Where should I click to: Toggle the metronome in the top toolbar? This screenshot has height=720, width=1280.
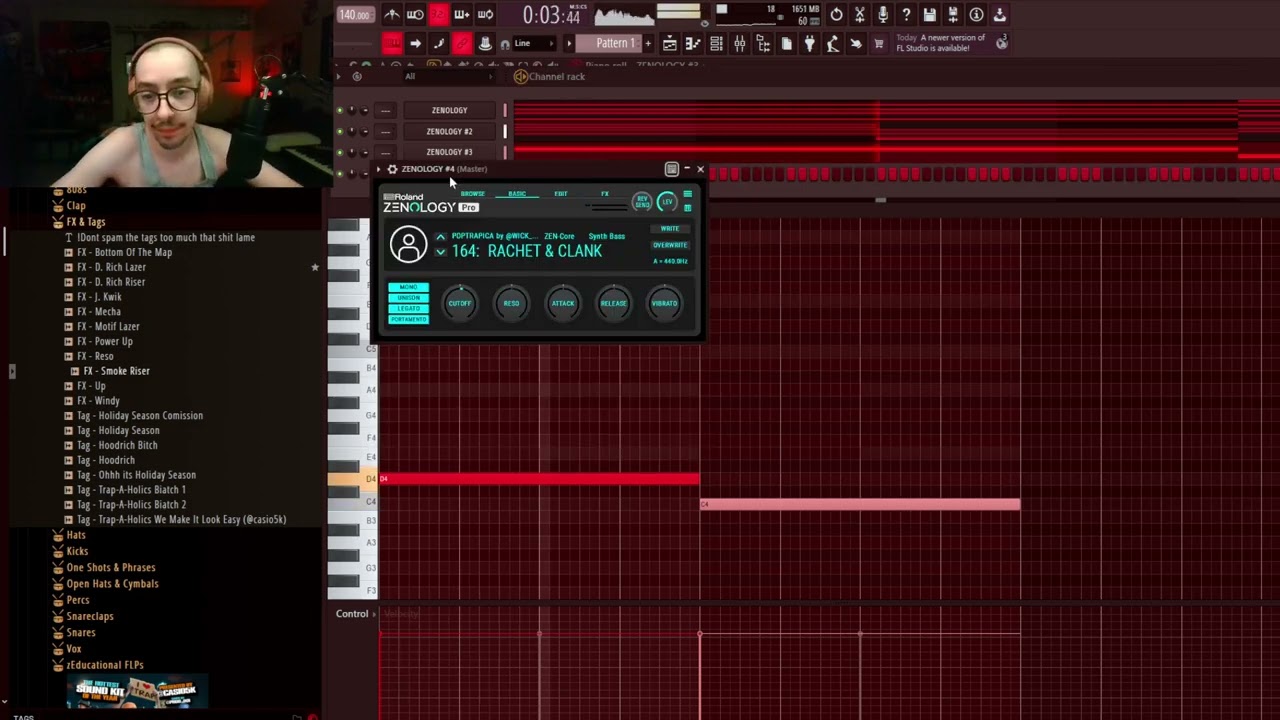(x=392, y=14)
